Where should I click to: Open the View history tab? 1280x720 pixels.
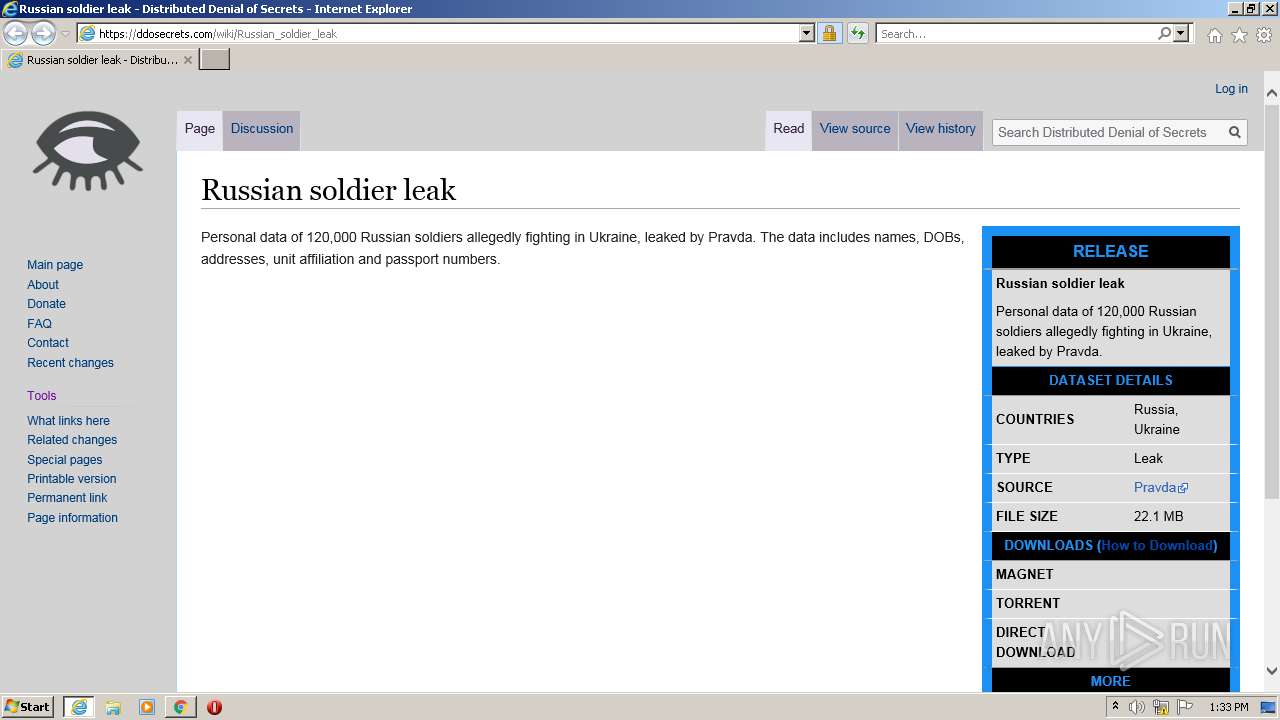(x=941, y=129)
